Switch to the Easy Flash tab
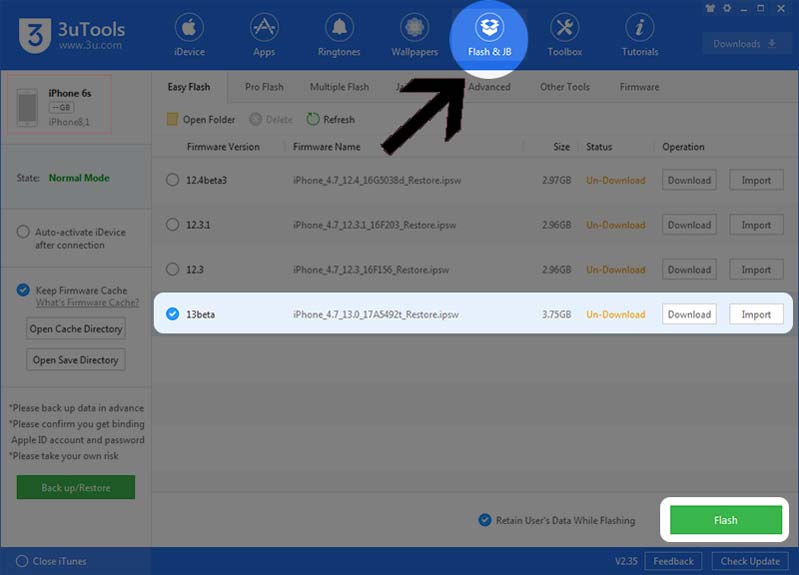The image size is (799, 575). coord(189,87)
